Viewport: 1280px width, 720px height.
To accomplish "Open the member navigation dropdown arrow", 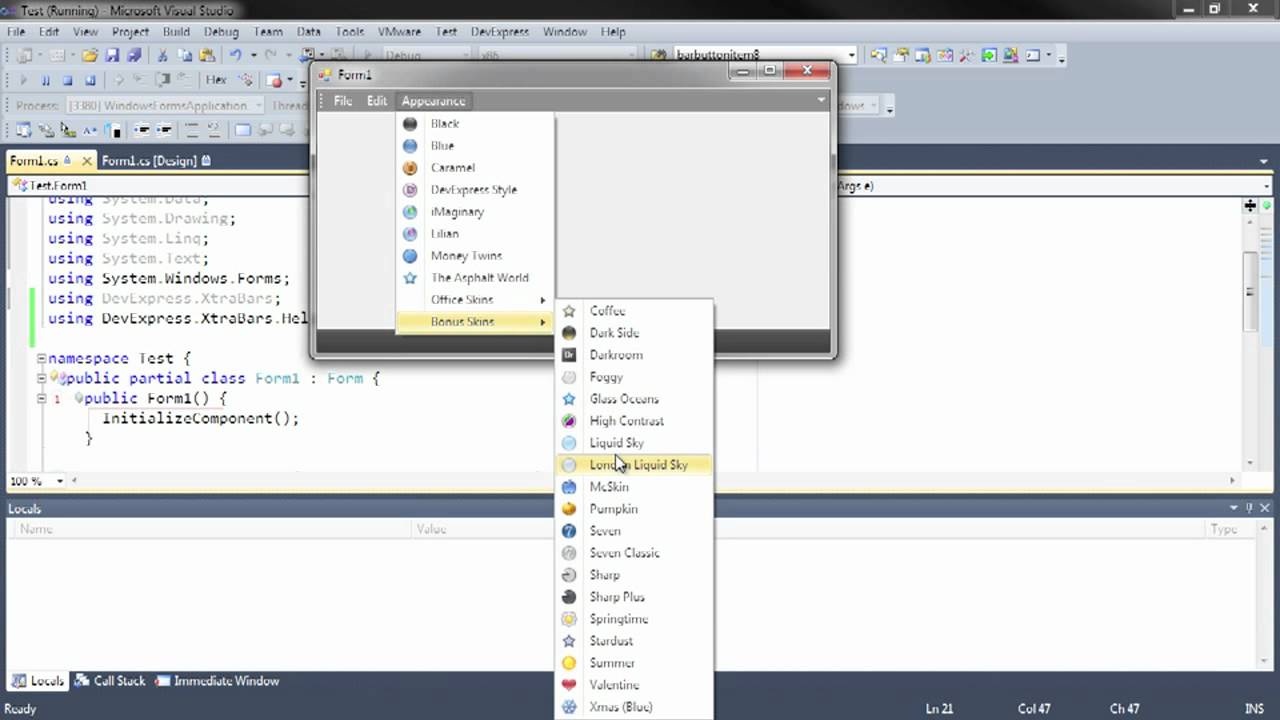I will tap(1267, 186).
